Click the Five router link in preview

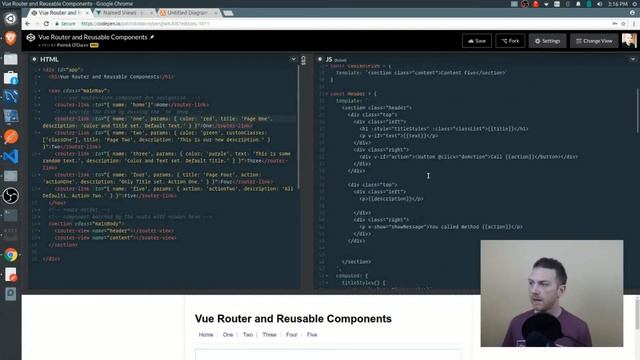click(312, 335)
